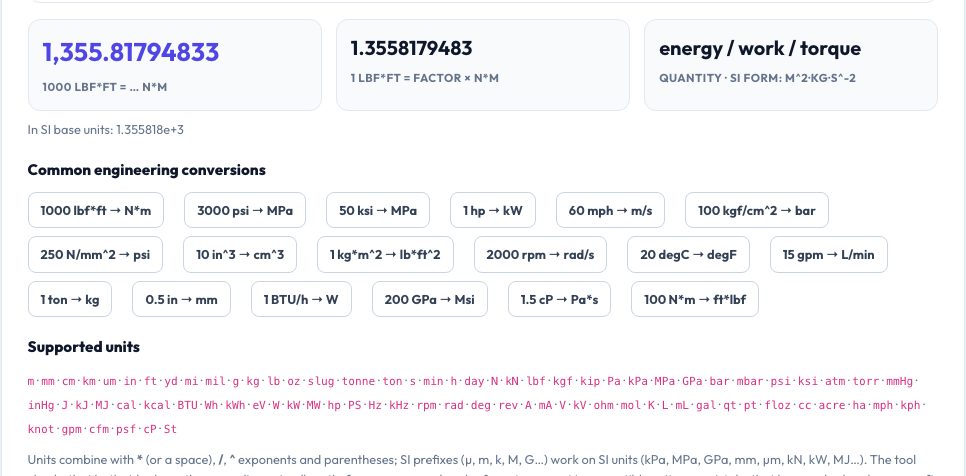Click the 'Common engineering conversions' heading

pos(147,170)
